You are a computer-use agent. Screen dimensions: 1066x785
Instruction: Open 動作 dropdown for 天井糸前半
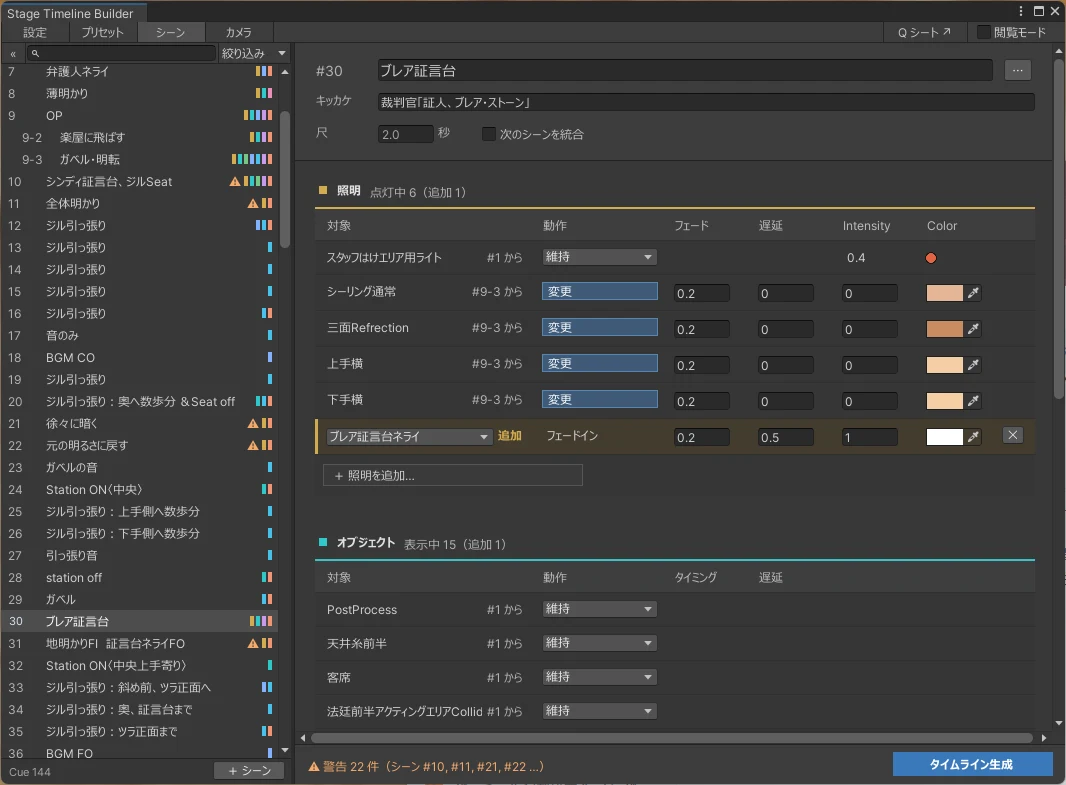coord(599,643)
